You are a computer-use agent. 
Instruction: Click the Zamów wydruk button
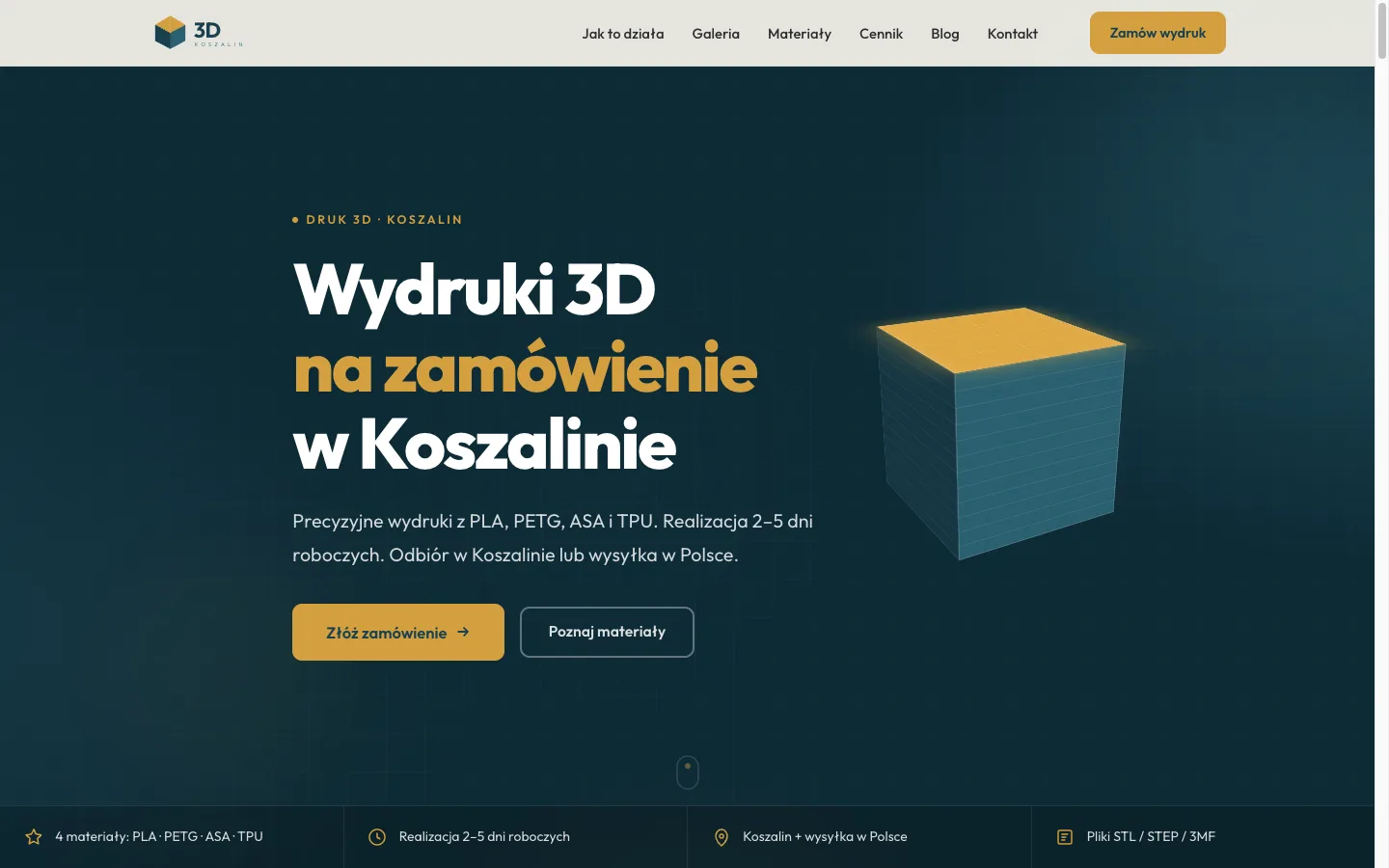pyautogui.click(x=1157, y=33)
